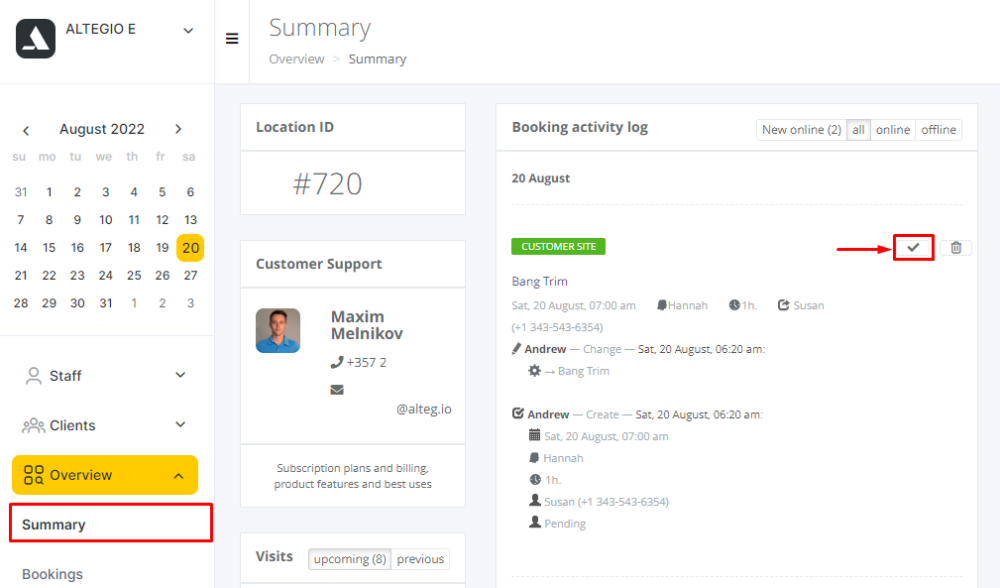Screen dimensions: 1000x588
Task: Go to previous month in calendar
Action: tap(26, 130)
